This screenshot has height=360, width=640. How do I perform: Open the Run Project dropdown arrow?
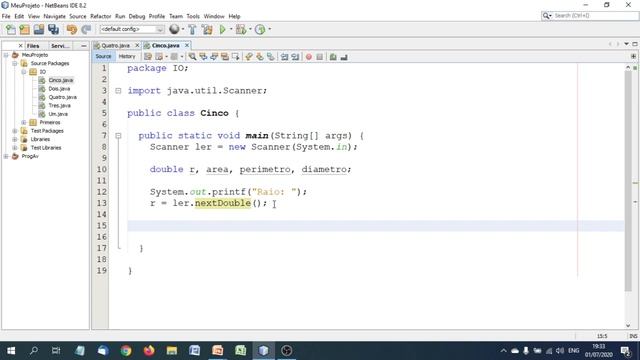231,29
